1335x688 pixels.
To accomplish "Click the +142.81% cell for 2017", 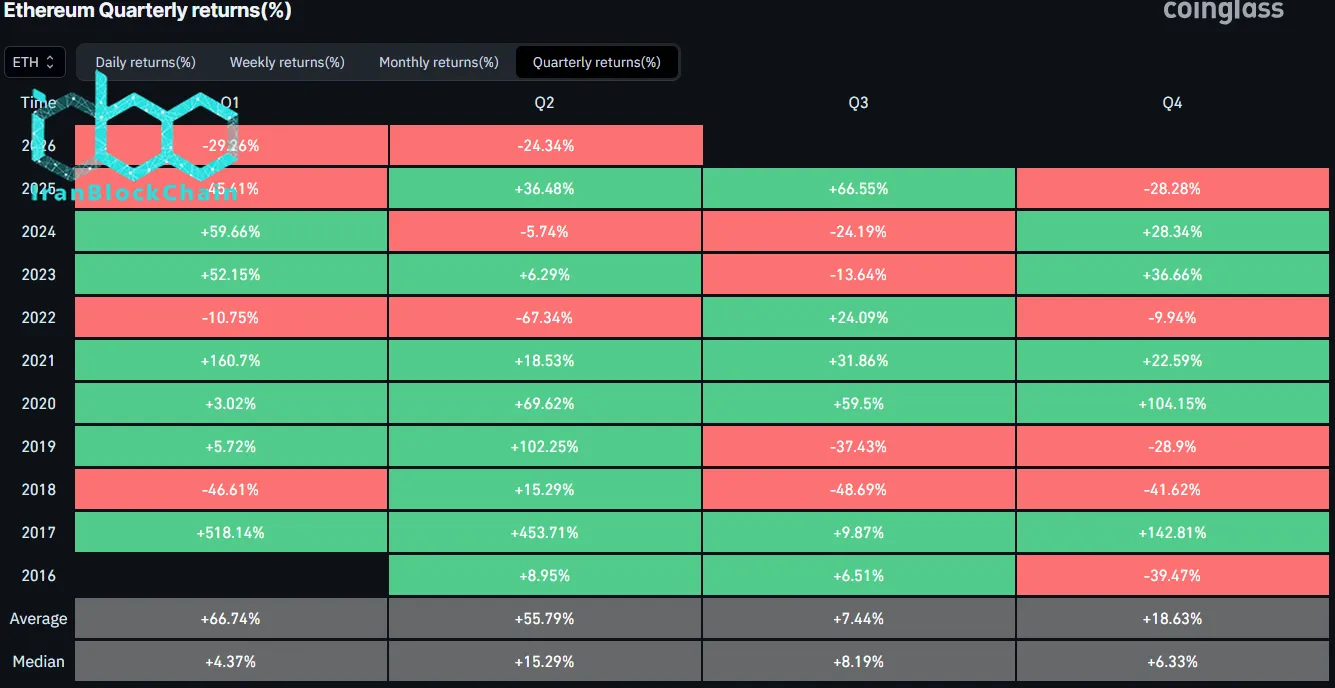I will click(x=1173, y=532).
